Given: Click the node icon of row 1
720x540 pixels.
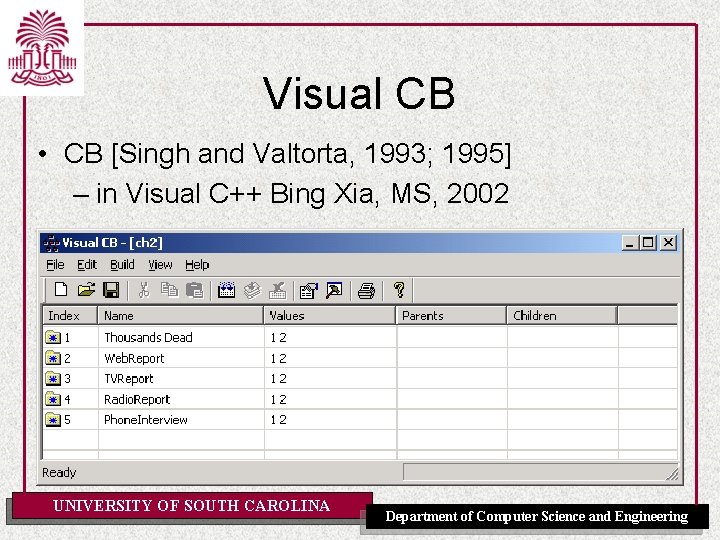Looking at the screenshot, I should click(53, 338).
